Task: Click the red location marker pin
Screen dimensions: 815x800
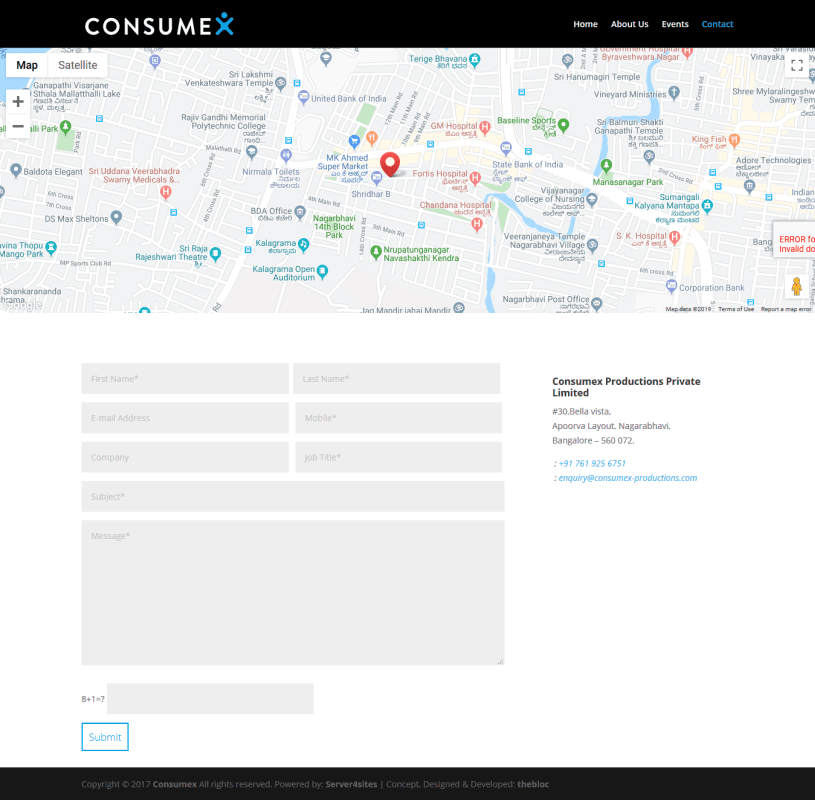Action: tap(390, 164)
